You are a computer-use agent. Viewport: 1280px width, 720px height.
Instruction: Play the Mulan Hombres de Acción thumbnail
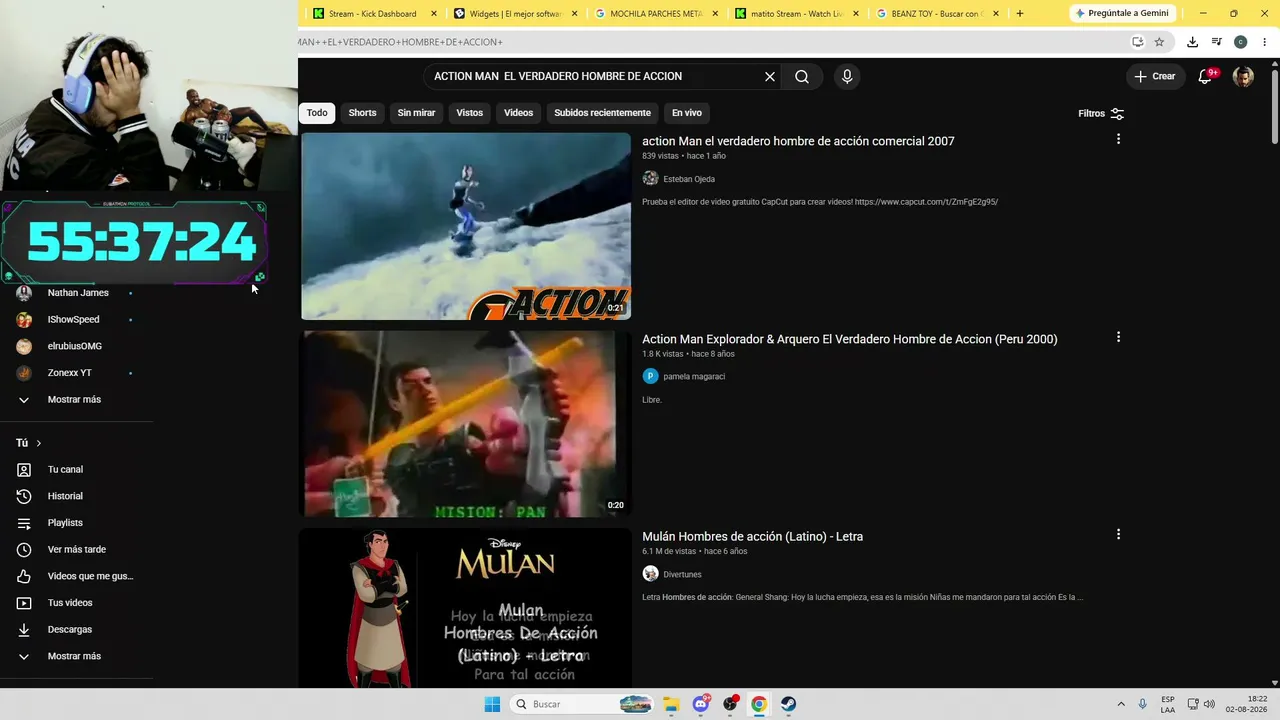[x=466, y=608]
